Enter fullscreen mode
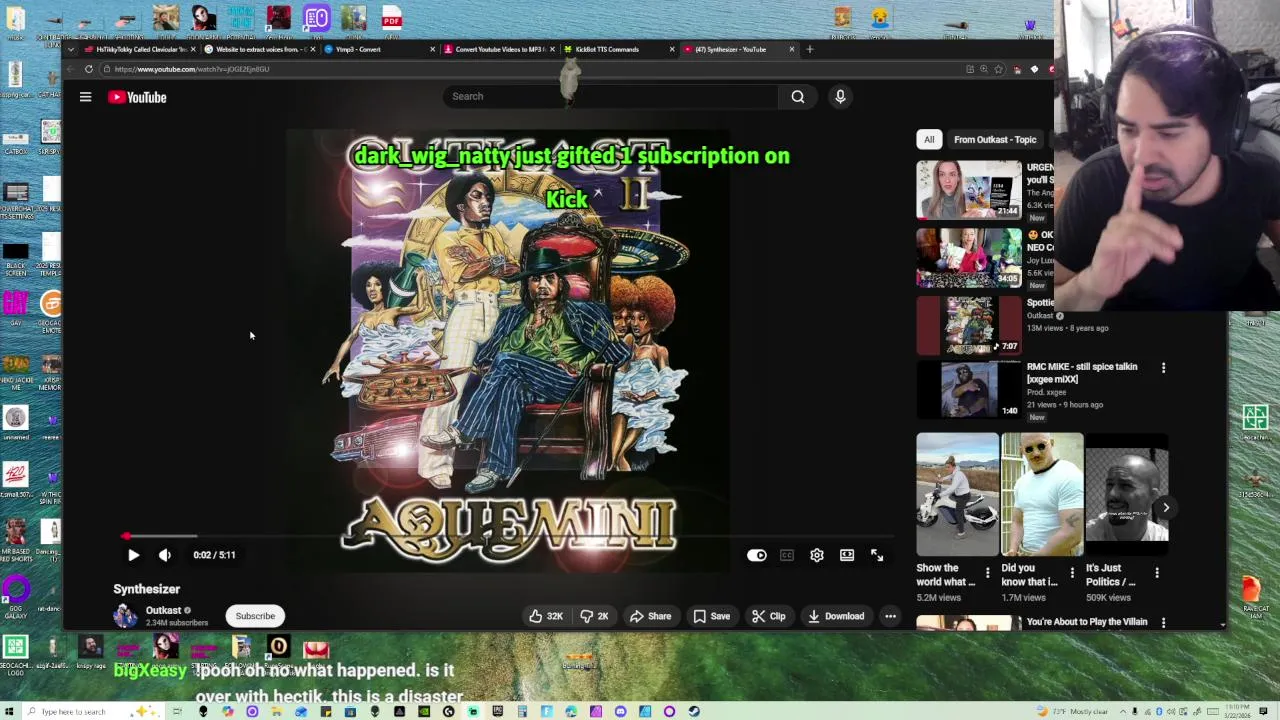This screenshot has width=1280, height=720. point(877,555)
